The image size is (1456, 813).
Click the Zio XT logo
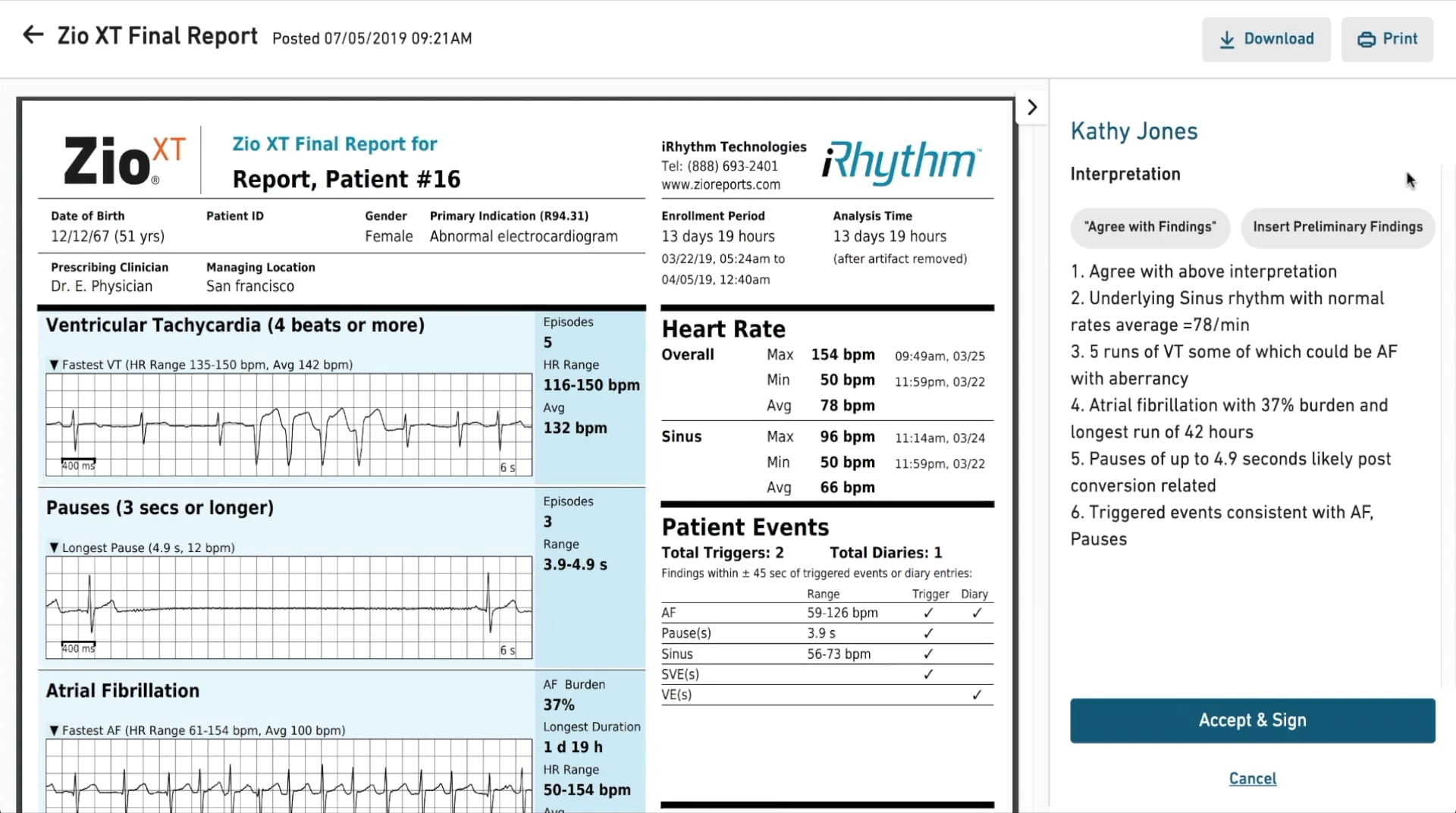pyautogui.click(x=124, y=161)
